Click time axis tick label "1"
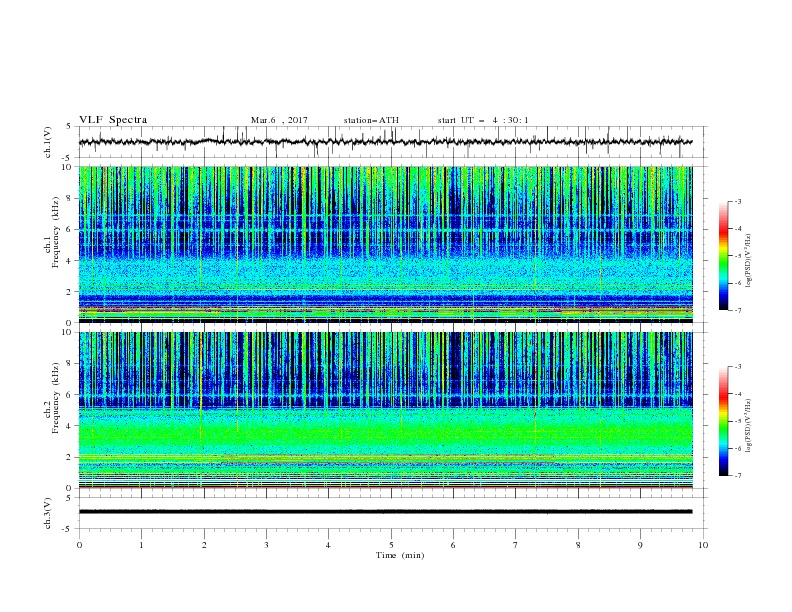792x612 pixels. pyautogui.click(x=141, y=545)
